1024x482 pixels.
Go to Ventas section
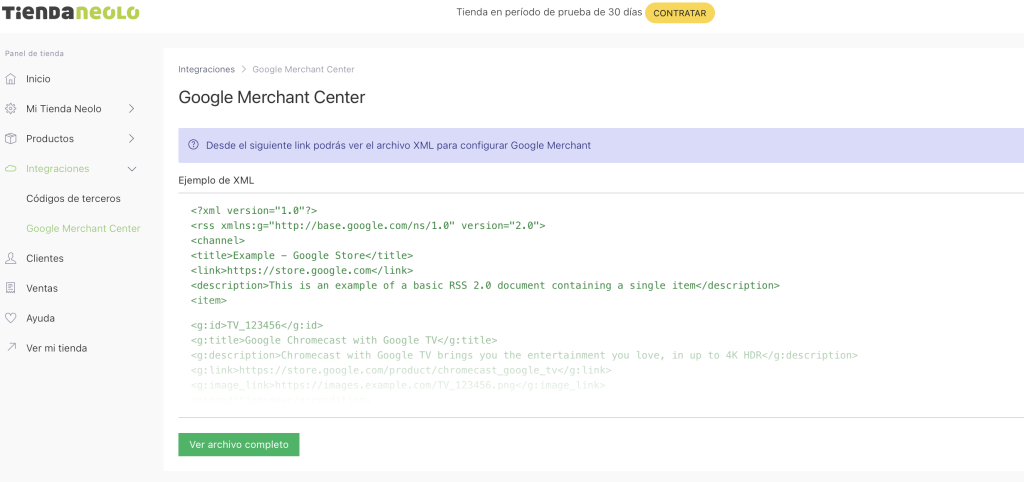click(x=42, y=288)
